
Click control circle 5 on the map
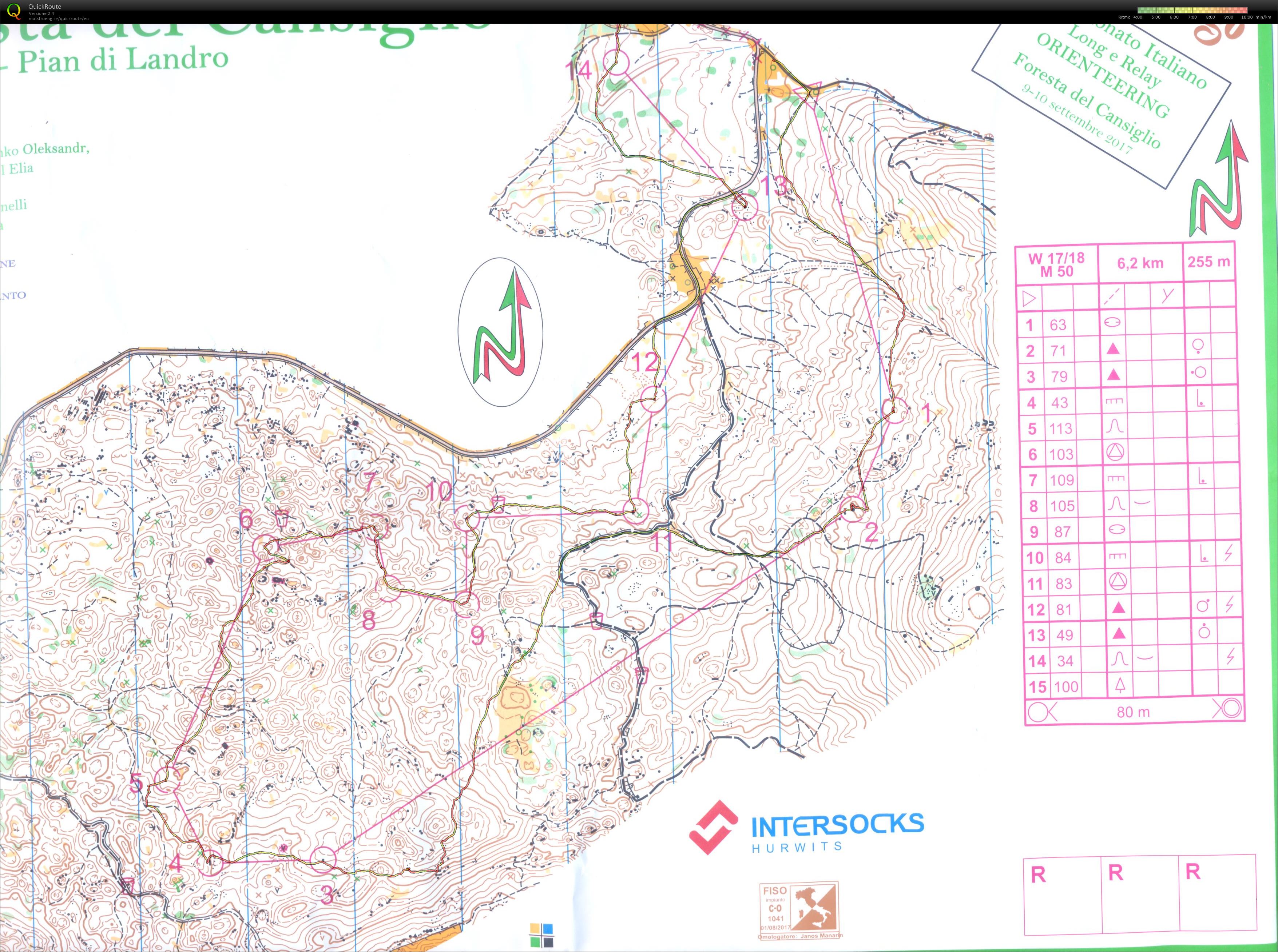tap(167, 780)
